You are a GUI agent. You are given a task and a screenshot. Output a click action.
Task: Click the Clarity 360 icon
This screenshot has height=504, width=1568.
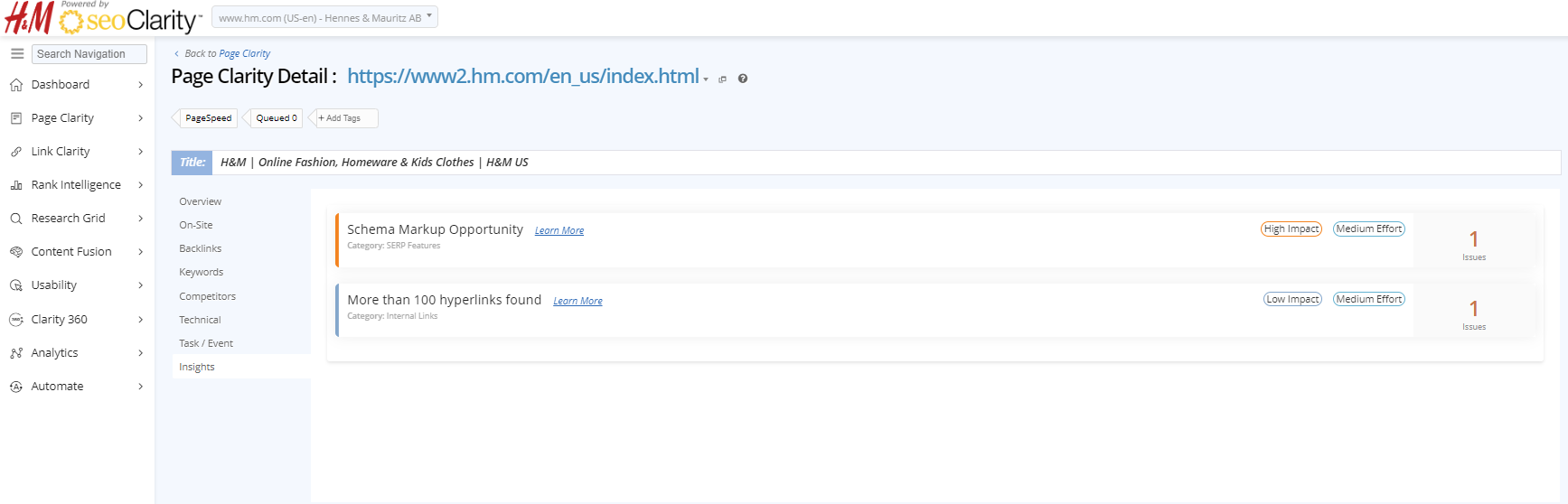(x=16, y=320)
